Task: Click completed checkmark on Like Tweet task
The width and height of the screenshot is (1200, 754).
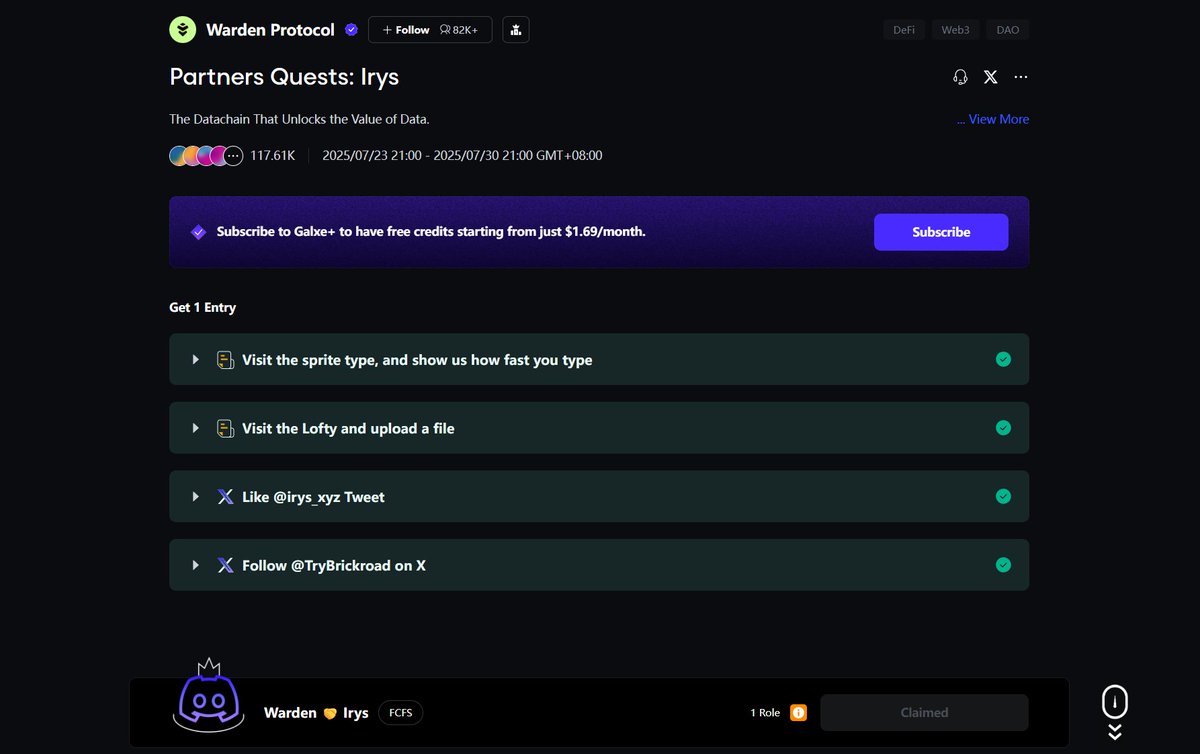Action: (1003, 496)
